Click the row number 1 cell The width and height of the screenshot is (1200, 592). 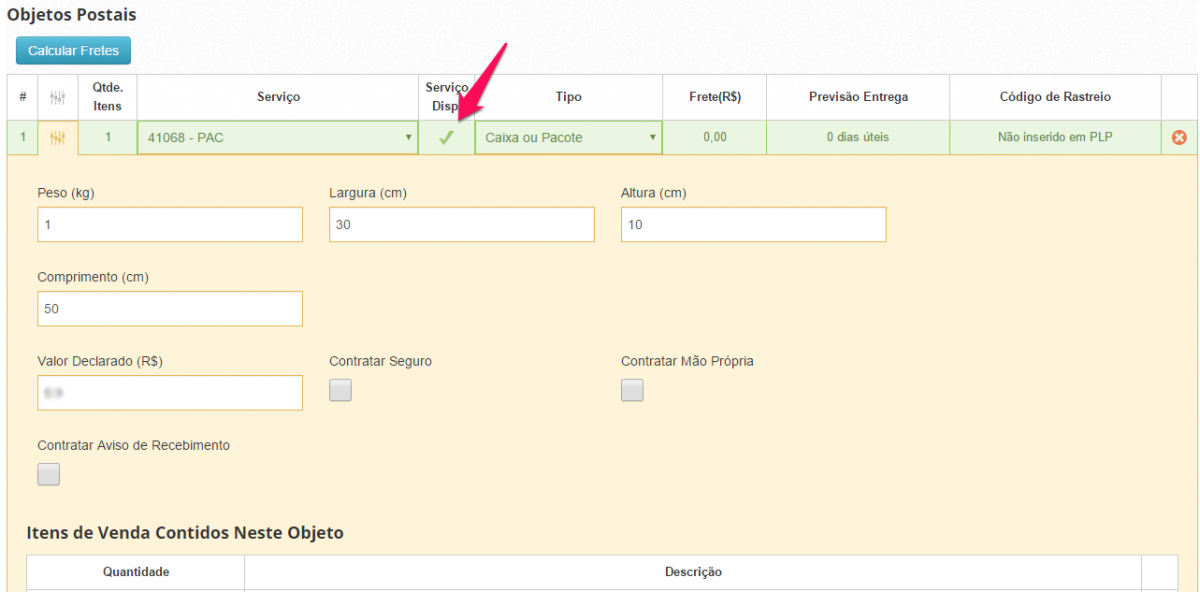pyautogui.click(x=22, y=138)
